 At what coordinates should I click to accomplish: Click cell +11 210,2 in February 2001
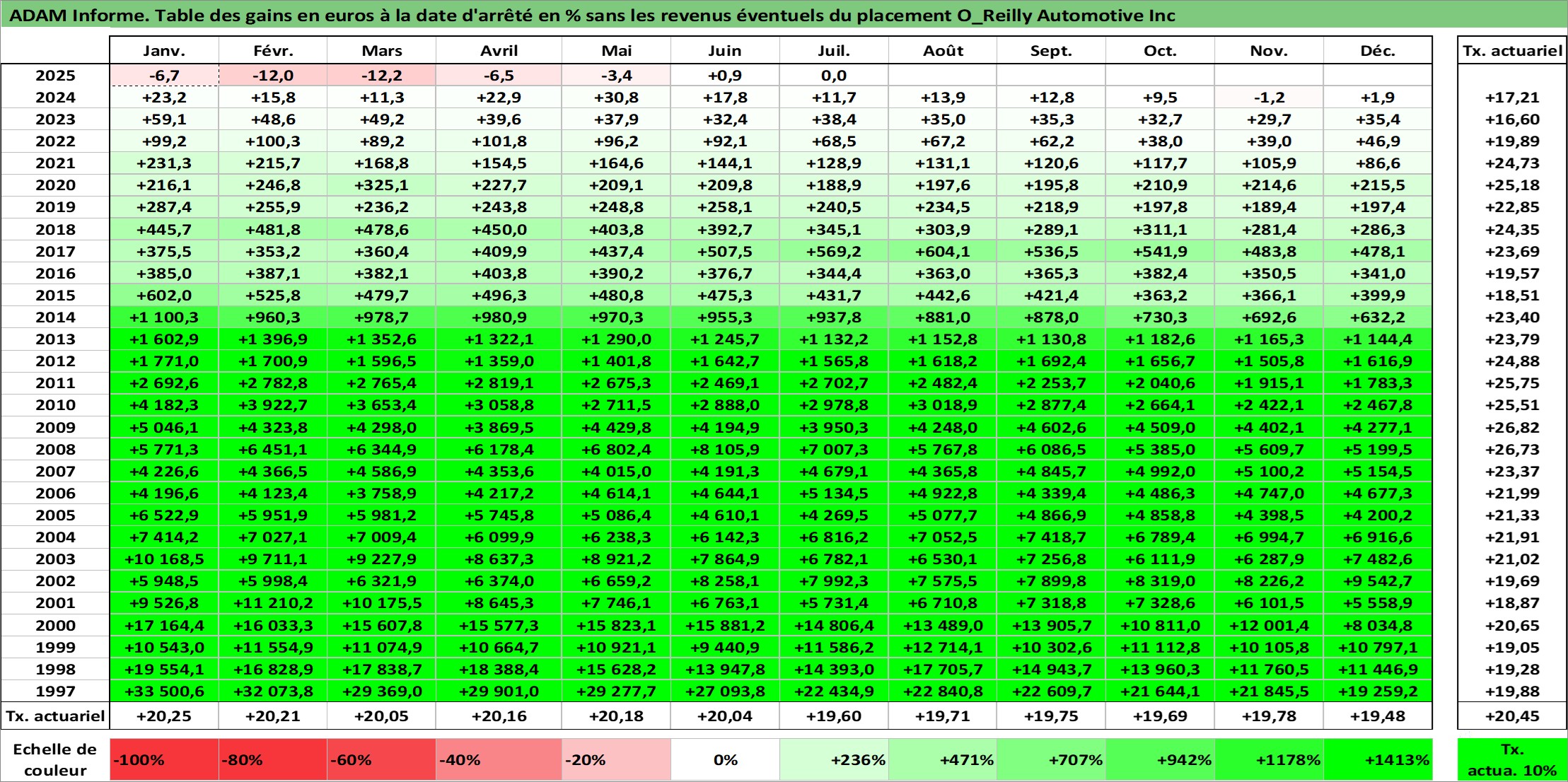273,603
